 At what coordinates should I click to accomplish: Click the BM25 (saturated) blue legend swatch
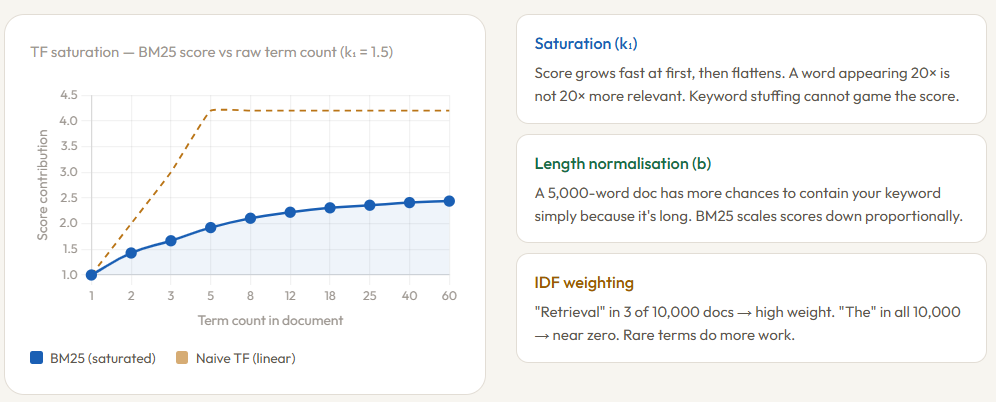pyautogui.click(x=37, y=358)
